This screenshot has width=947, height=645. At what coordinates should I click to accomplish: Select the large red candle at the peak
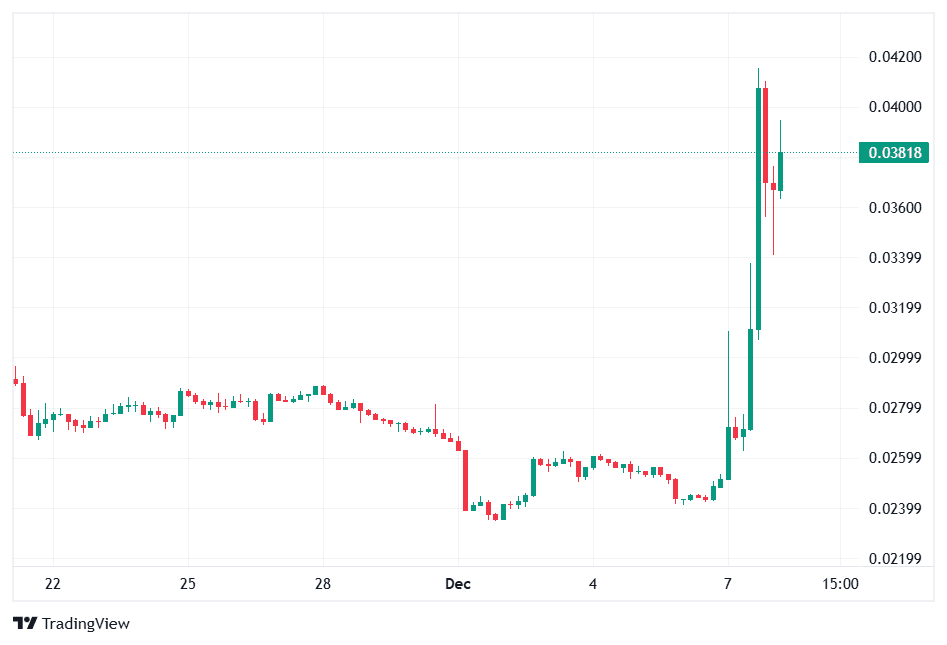pyautogui.click(x=766, y=135)
